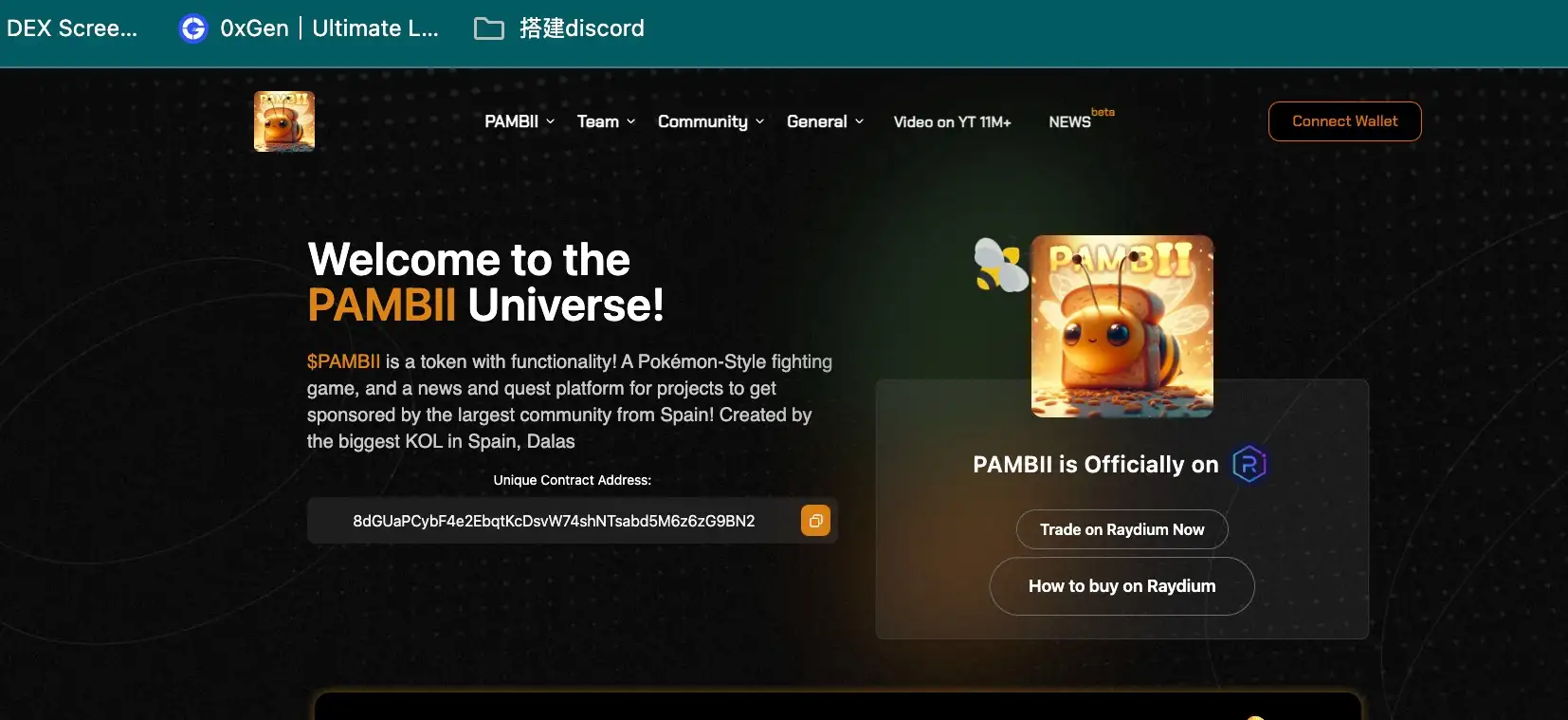Click the Raydium logo icon
This screenshot has height=720, width=1568.
click(1249, 464)
